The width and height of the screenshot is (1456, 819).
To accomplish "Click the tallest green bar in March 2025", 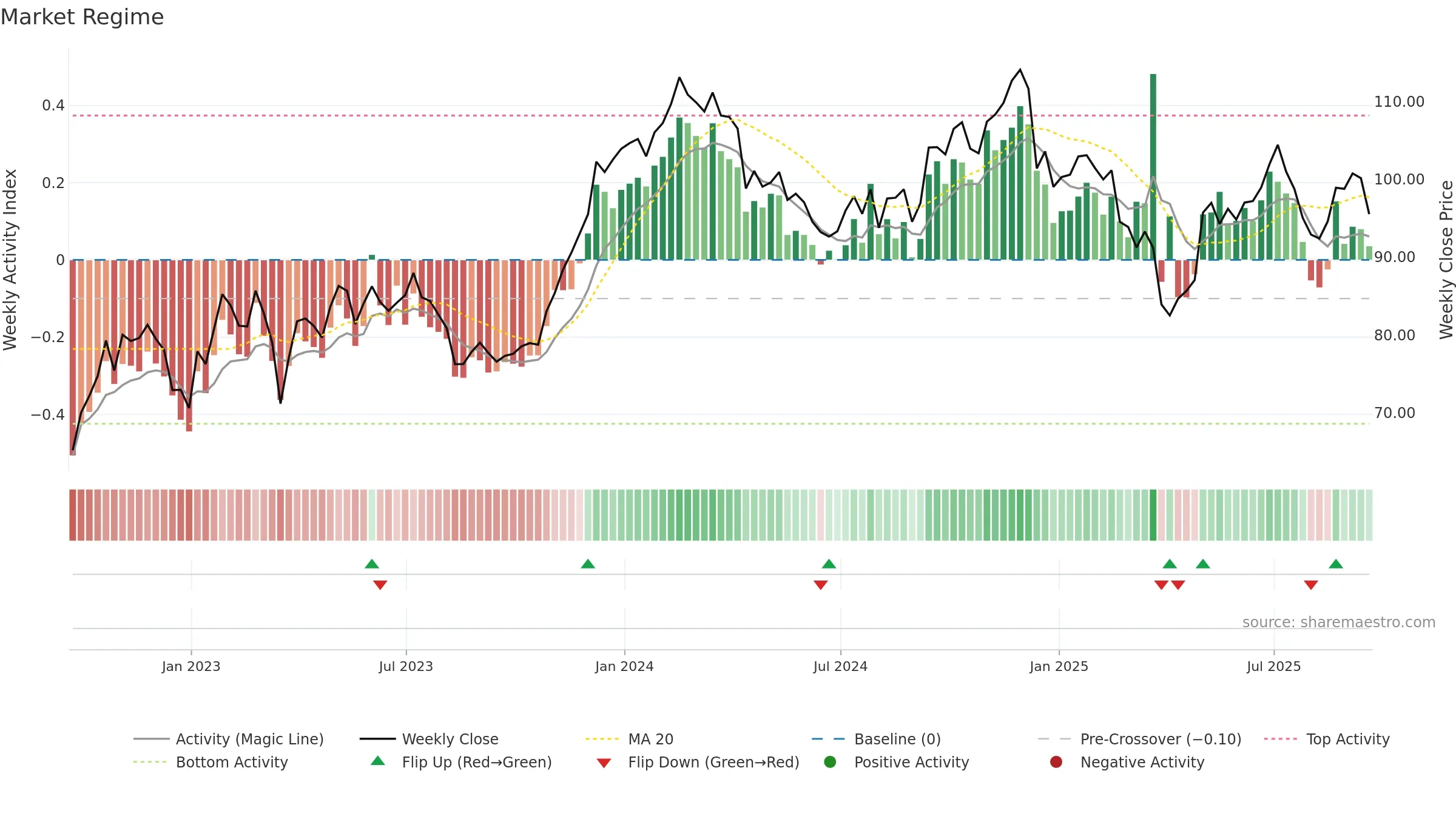I will click(1153, 167).
